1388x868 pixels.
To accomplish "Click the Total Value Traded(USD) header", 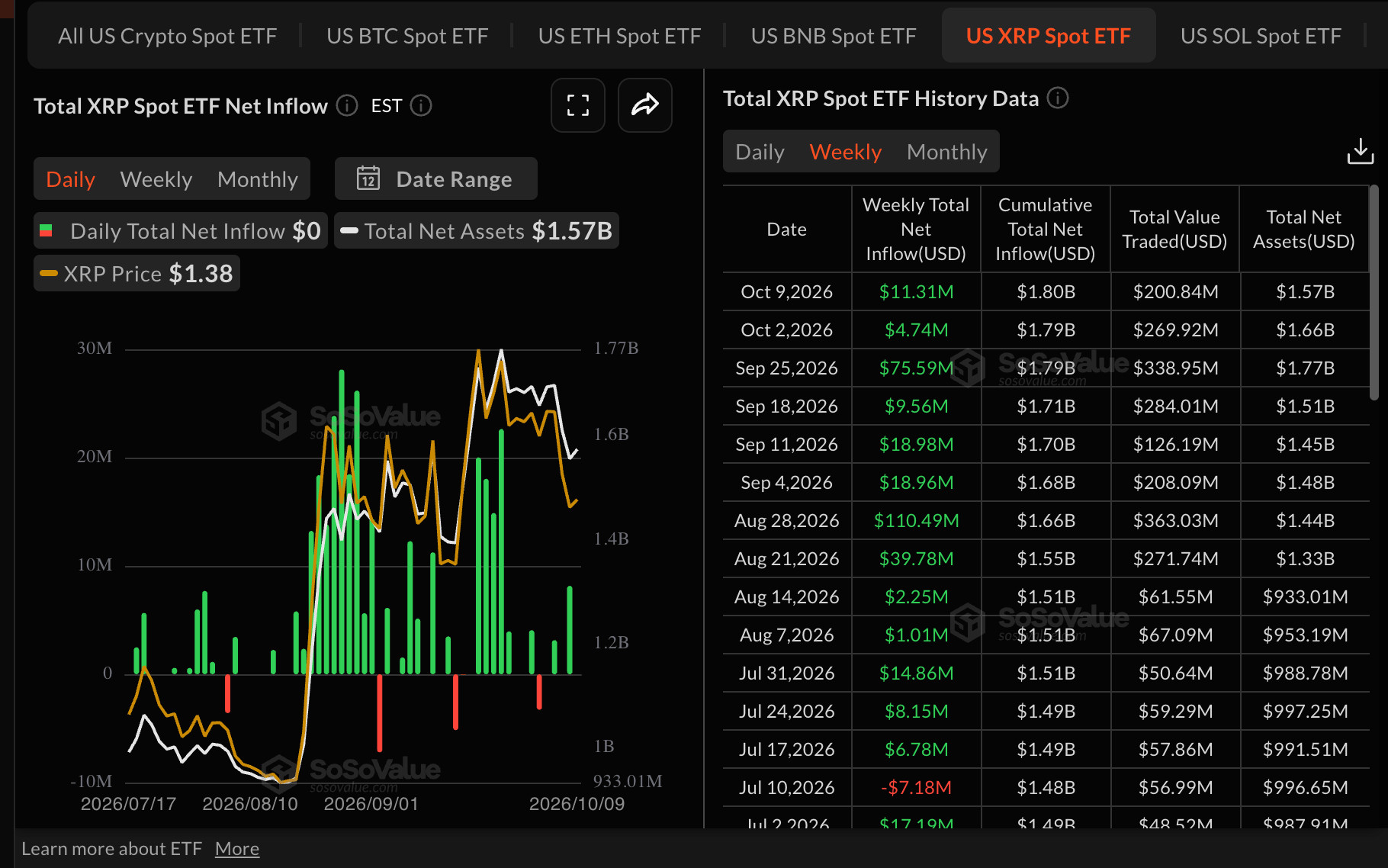I will coord(1174,229).
